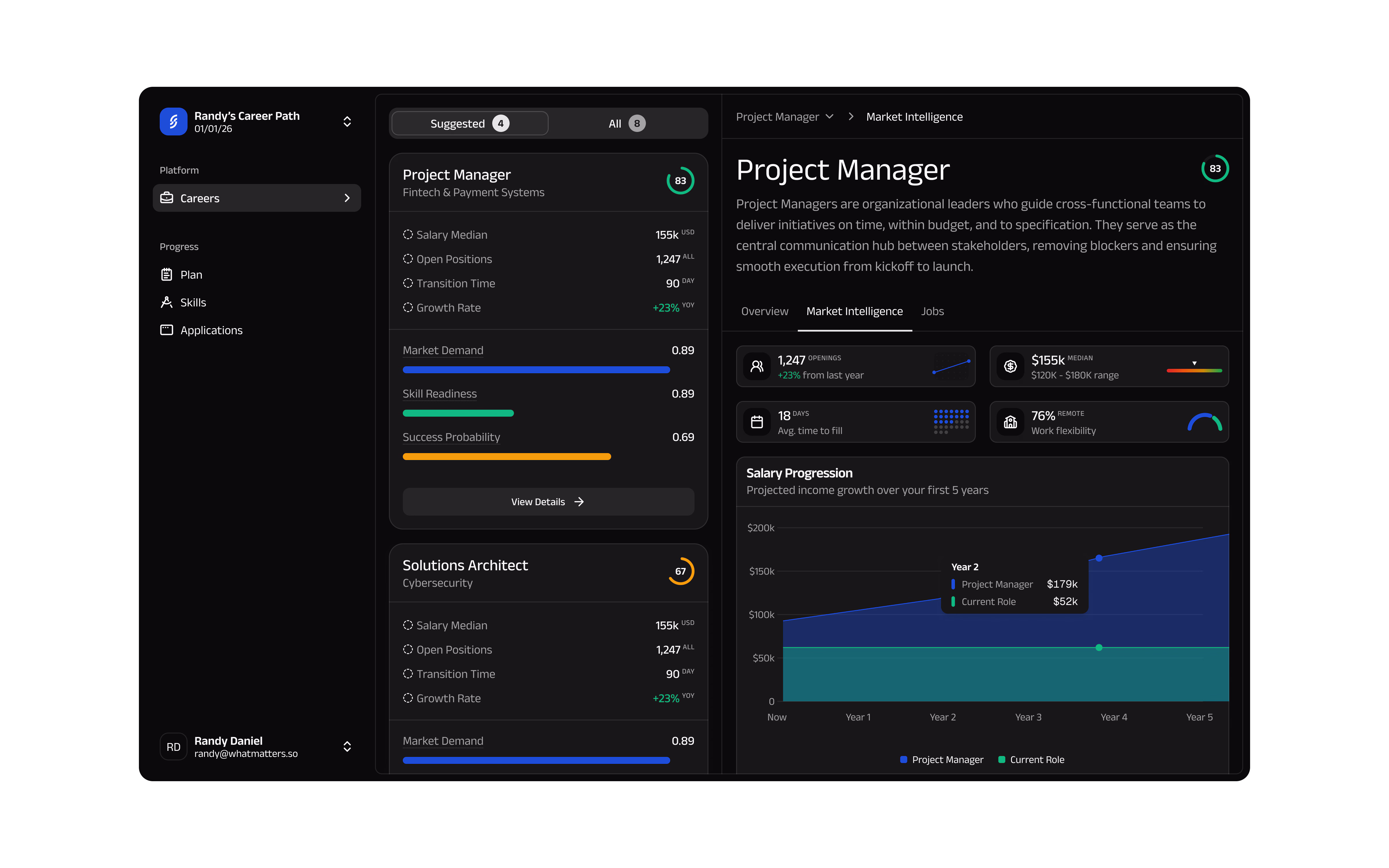Click the breadcrumb separator chevron
The image size is (1389, 868).
click(851, 117)
